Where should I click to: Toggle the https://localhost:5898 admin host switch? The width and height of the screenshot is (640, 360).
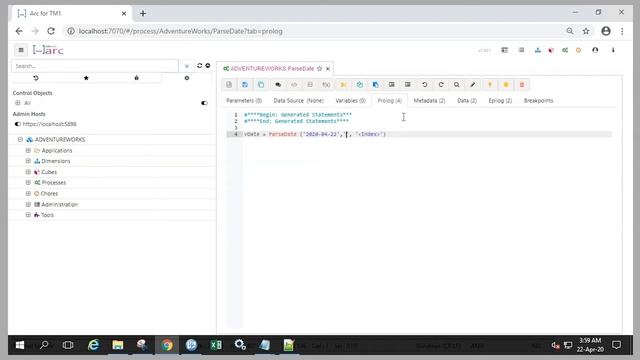(18, 124)
